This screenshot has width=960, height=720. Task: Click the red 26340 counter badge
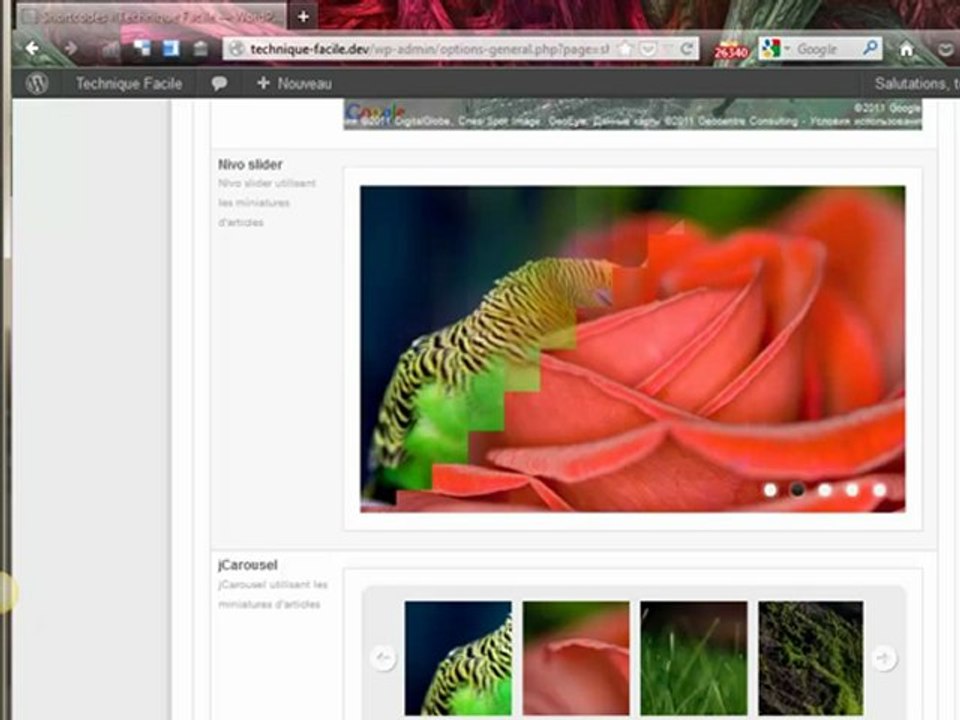coord(730,51)
